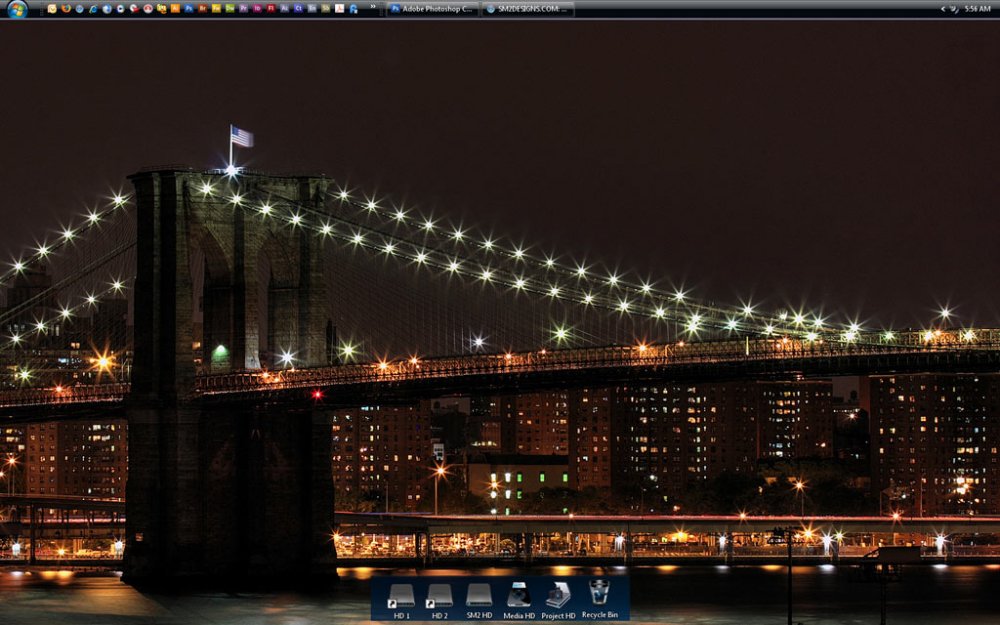This screenshot has height=625, width=1000.
Task: Launch Adobe Flash (Fl) icon
Action: pos(271,8)
